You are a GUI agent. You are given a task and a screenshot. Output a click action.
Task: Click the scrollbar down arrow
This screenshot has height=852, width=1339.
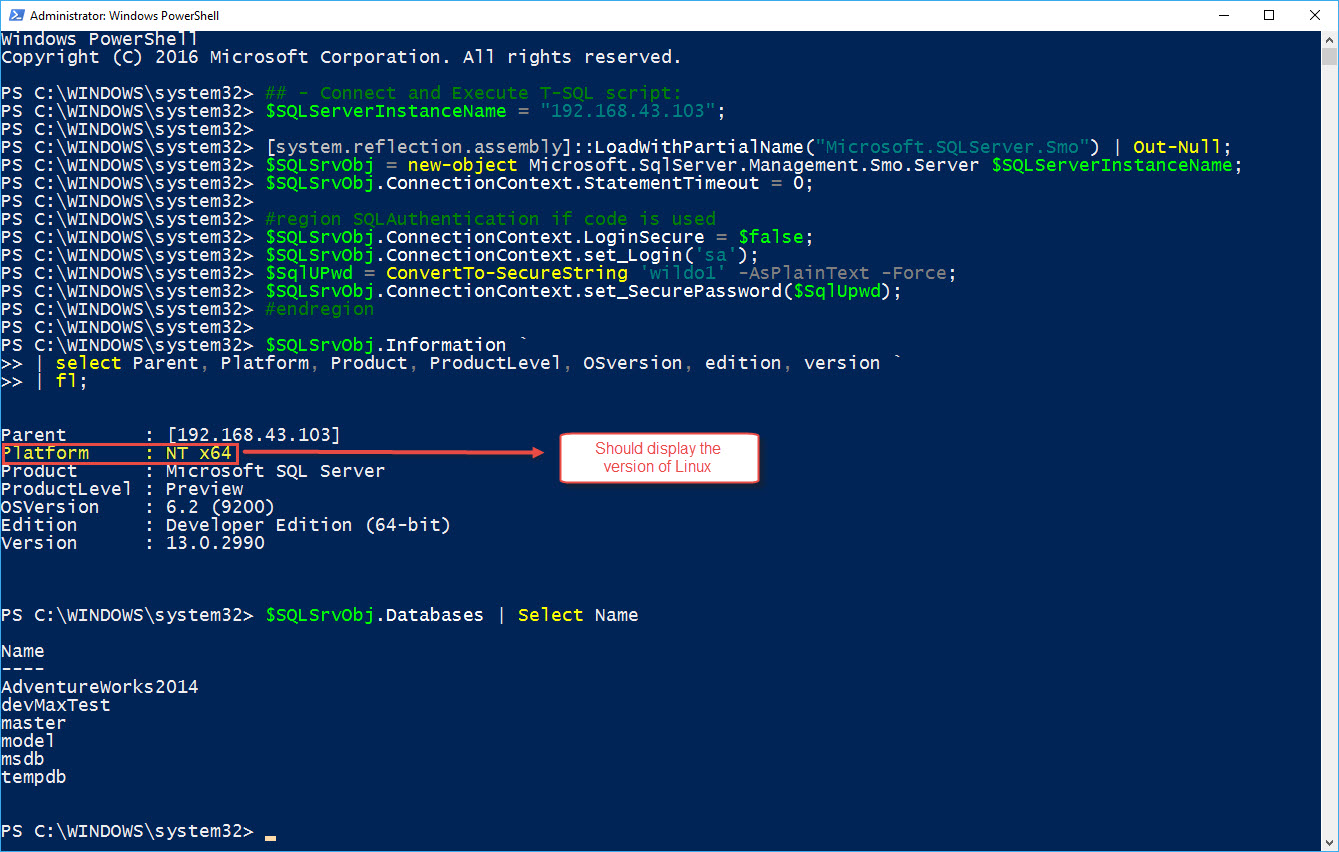point(1329,842)
